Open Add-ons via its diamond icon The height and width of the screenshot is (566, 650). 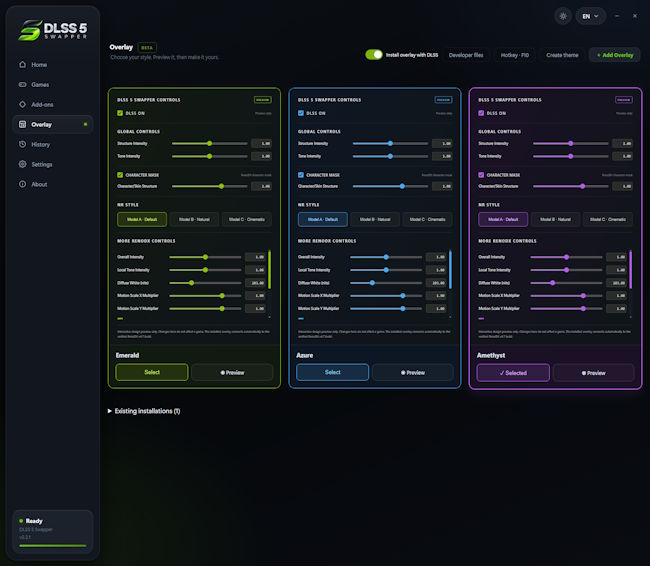22,104
